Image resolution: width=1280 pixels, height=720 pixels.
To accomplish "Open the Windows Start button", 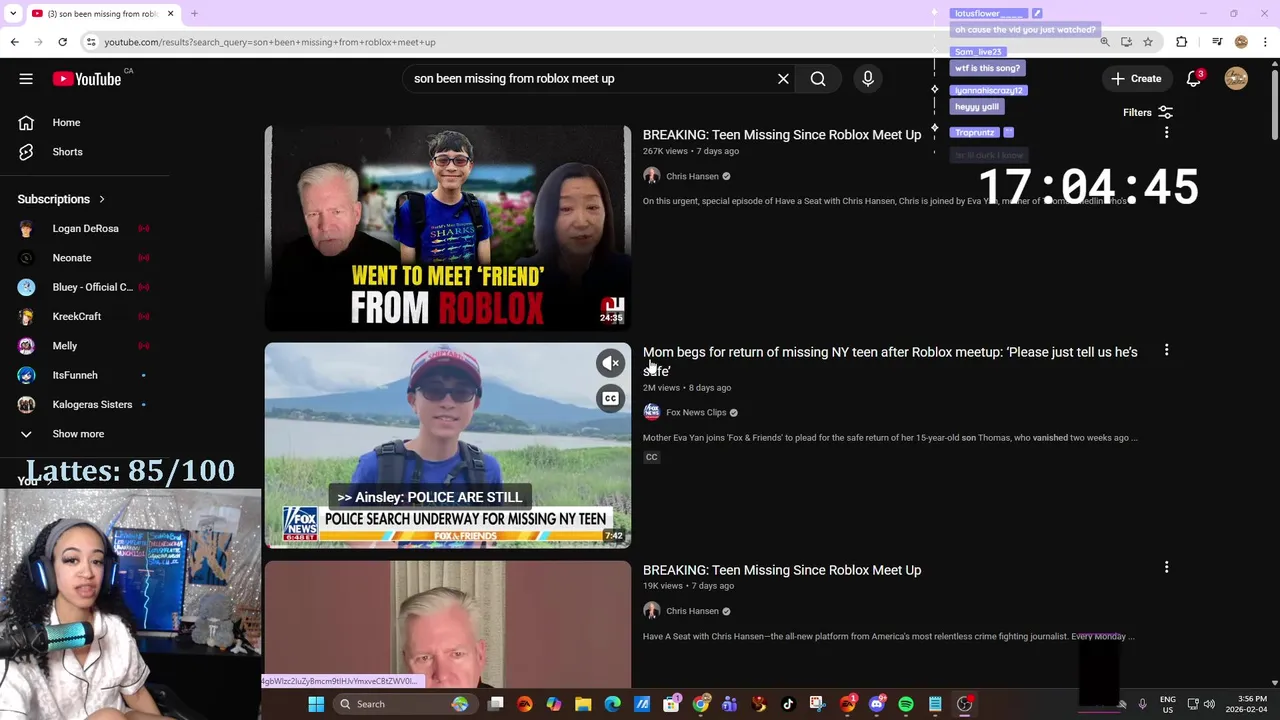I will pyautogui.click(x=316, y=704).
